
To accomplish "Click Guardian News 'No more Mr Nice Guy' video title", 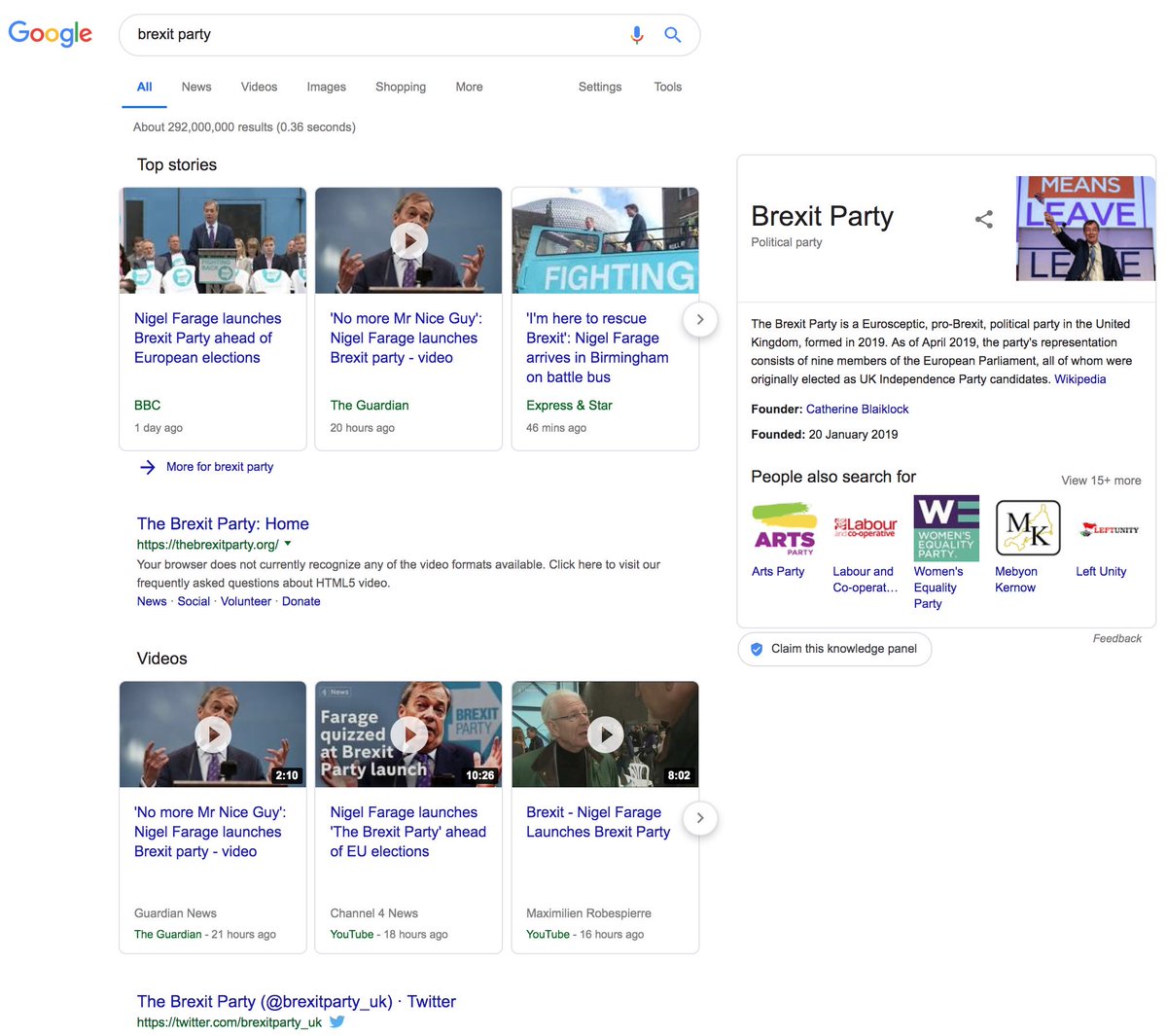I will point(210,832).
